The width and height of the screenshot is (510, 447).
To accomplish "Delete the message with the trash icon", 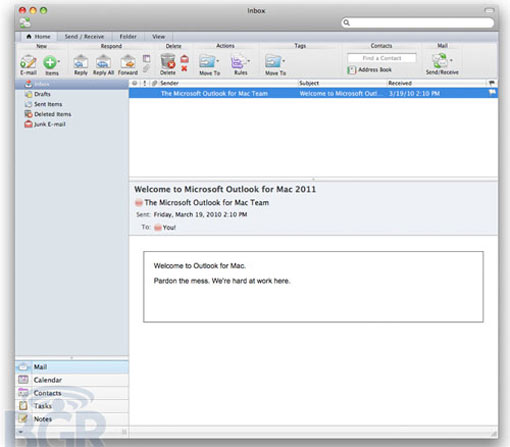I will coord(168,65).
